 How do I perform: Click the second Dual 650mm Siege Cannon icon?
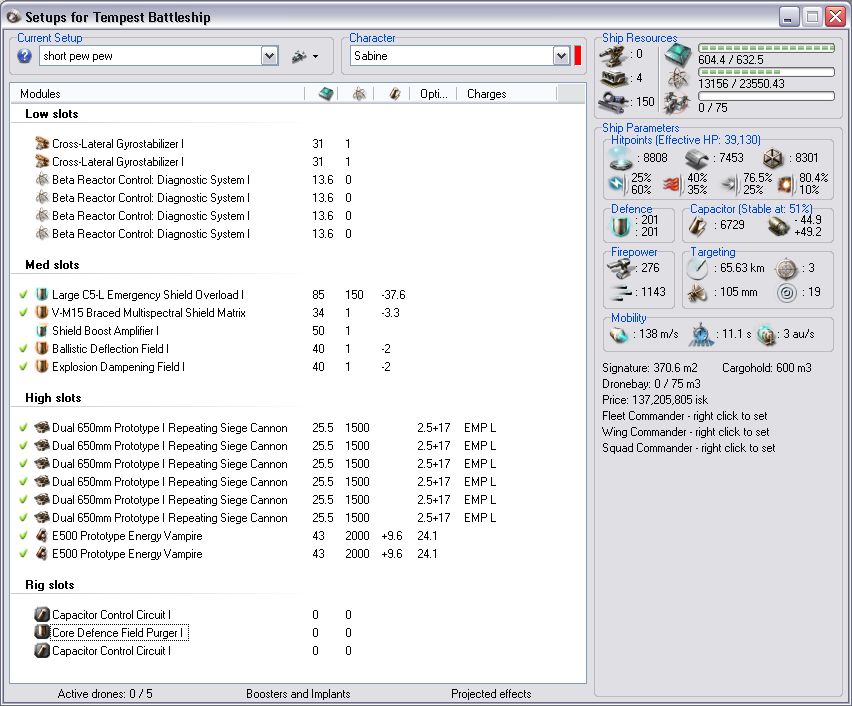click(x=42, y=446)
